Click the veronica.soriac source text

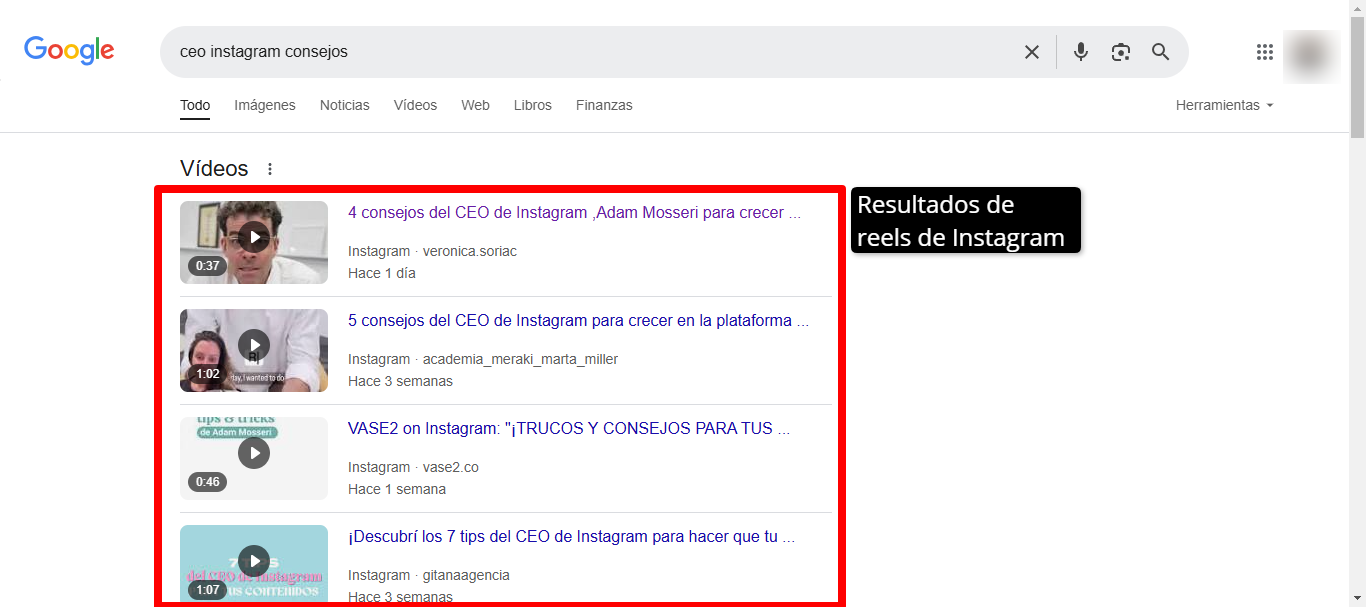click(x=470, y=251)
